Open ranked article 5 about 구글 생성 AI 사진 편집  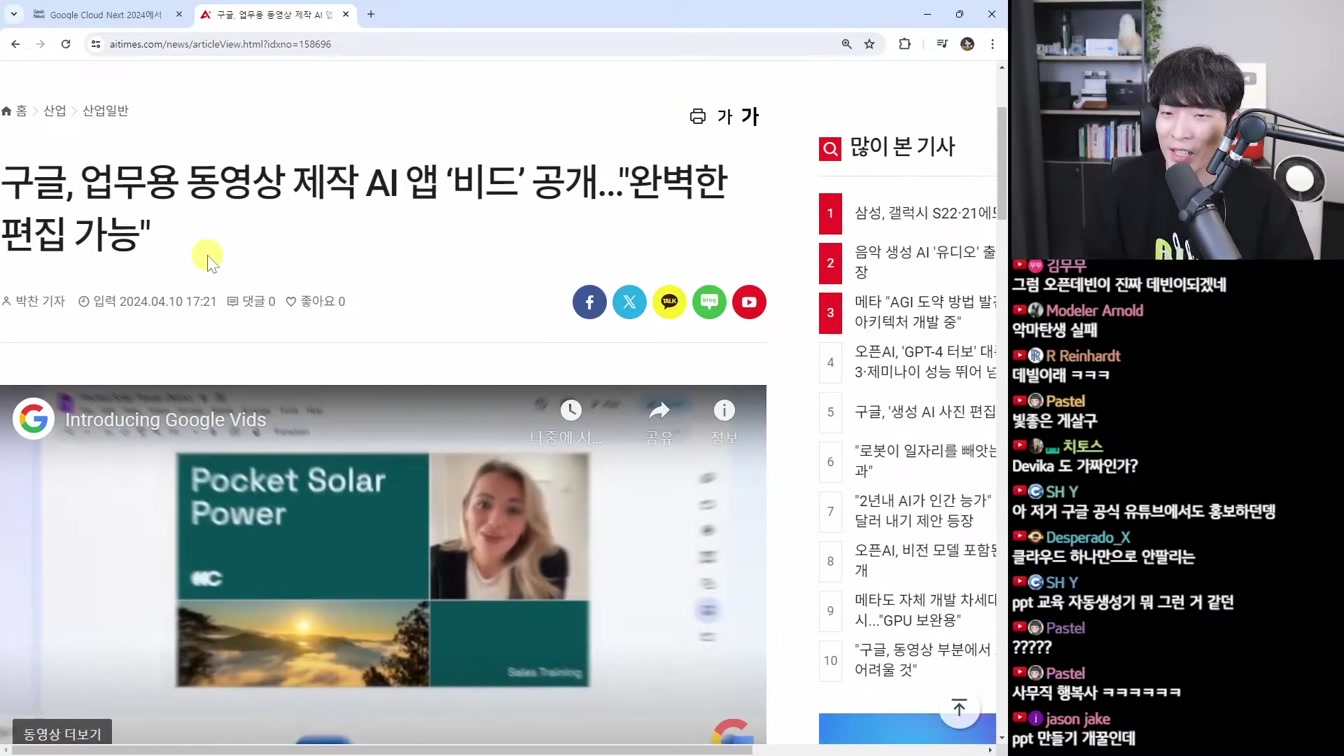[x=925, y=412]
